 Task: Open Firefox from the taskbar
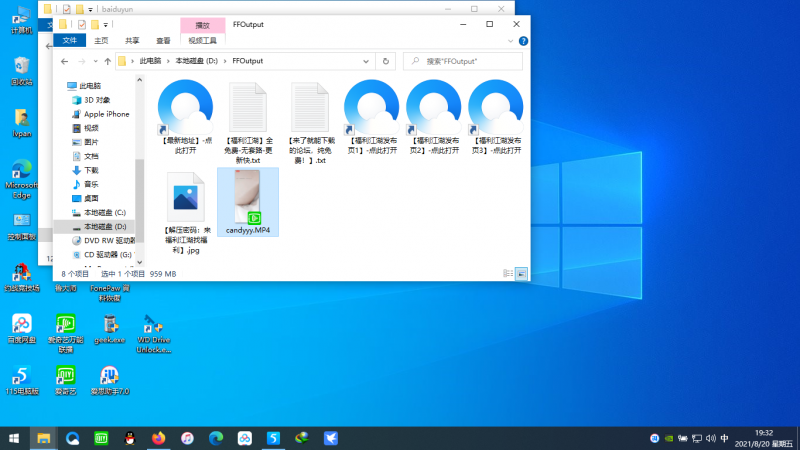158,438
